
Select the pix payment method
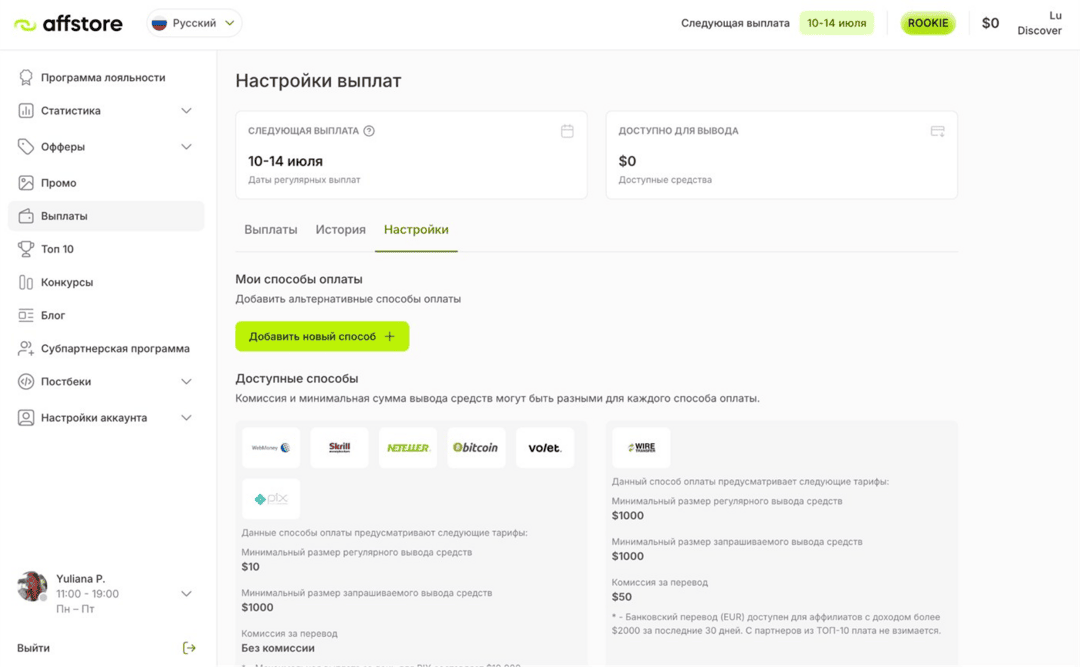point(271,499)
